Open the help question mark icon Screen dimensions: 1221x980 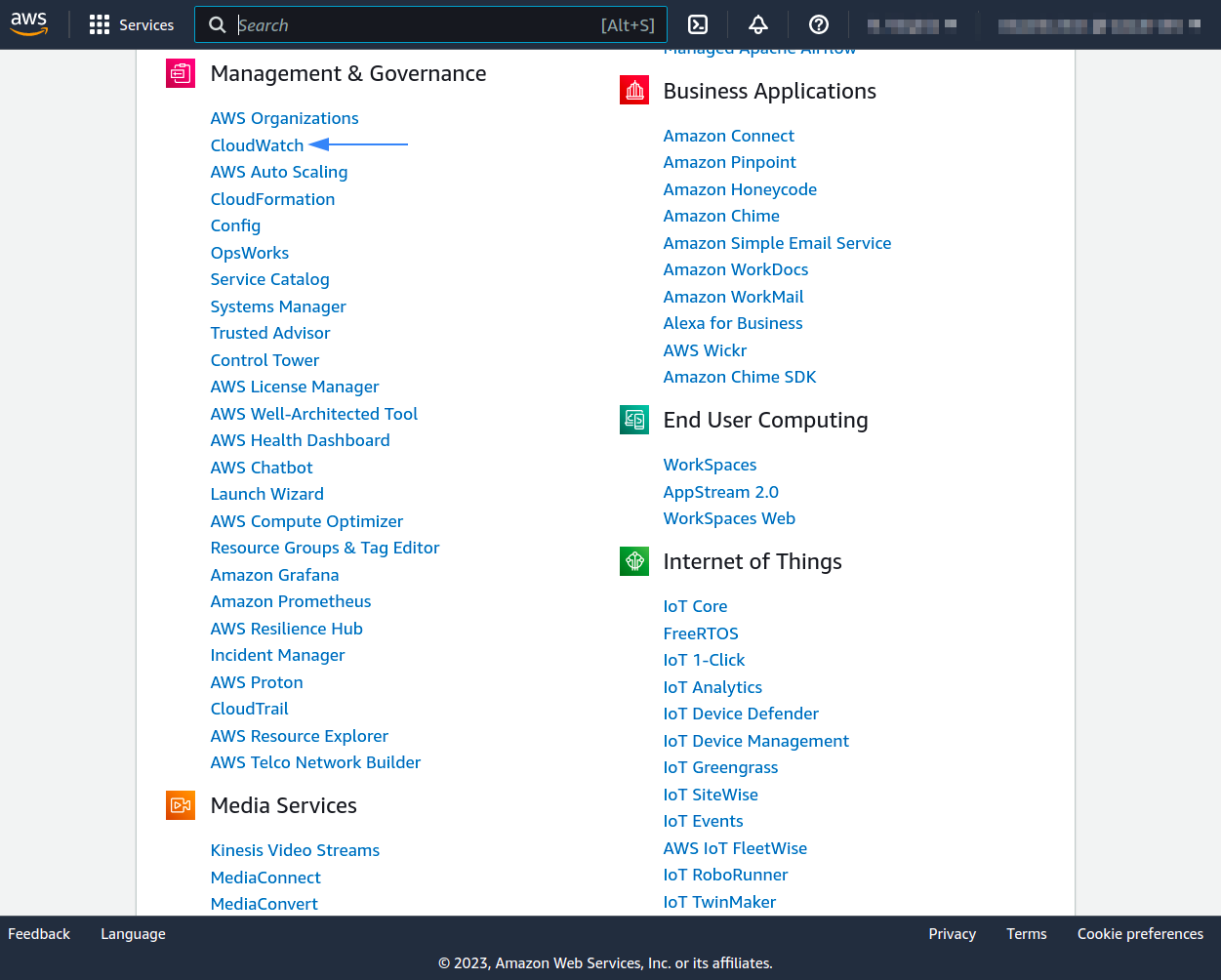click(819, 25)
